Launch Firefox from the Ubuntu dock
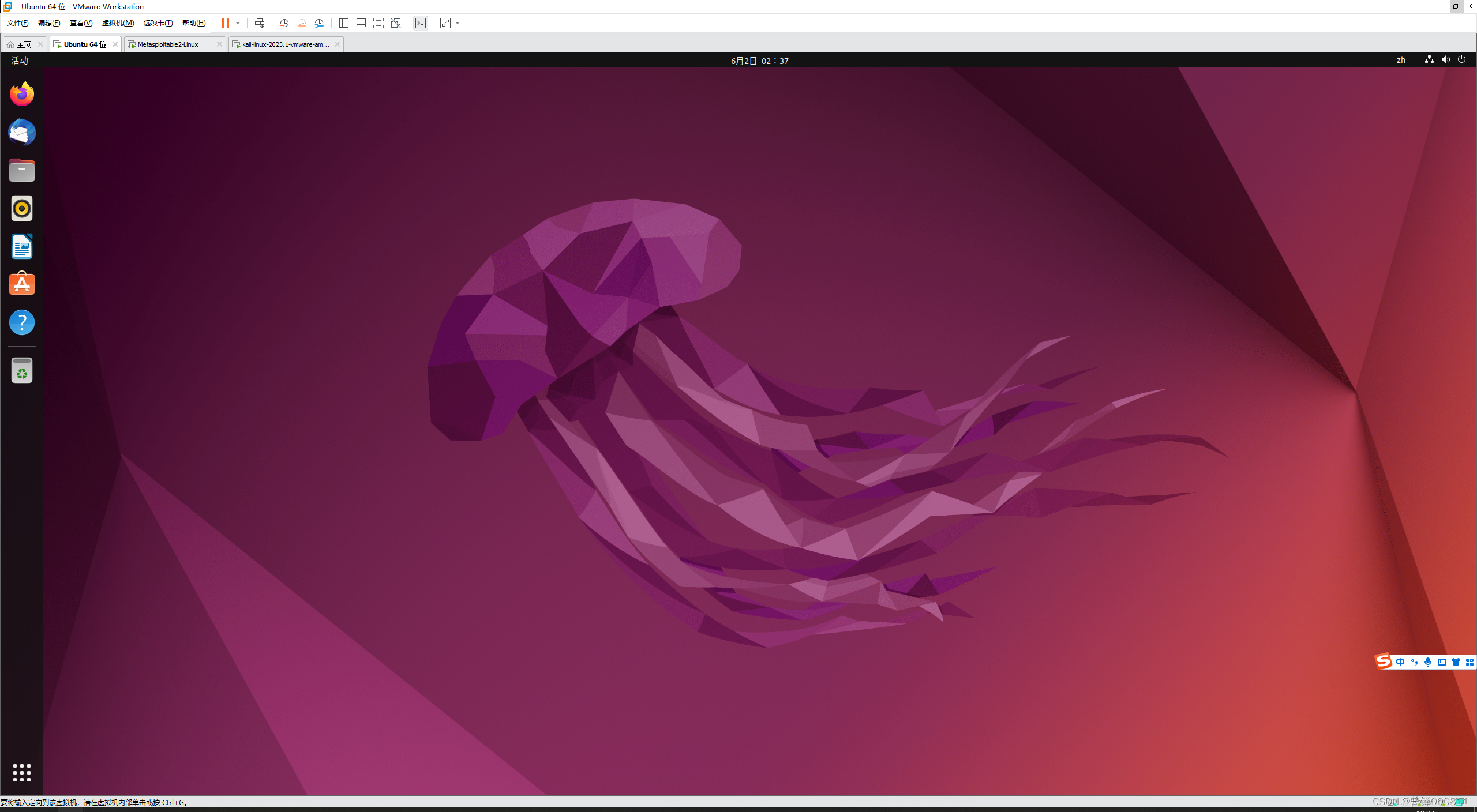Image resolution: width=1477 pixels, height=812 pixels. [22, 94]
